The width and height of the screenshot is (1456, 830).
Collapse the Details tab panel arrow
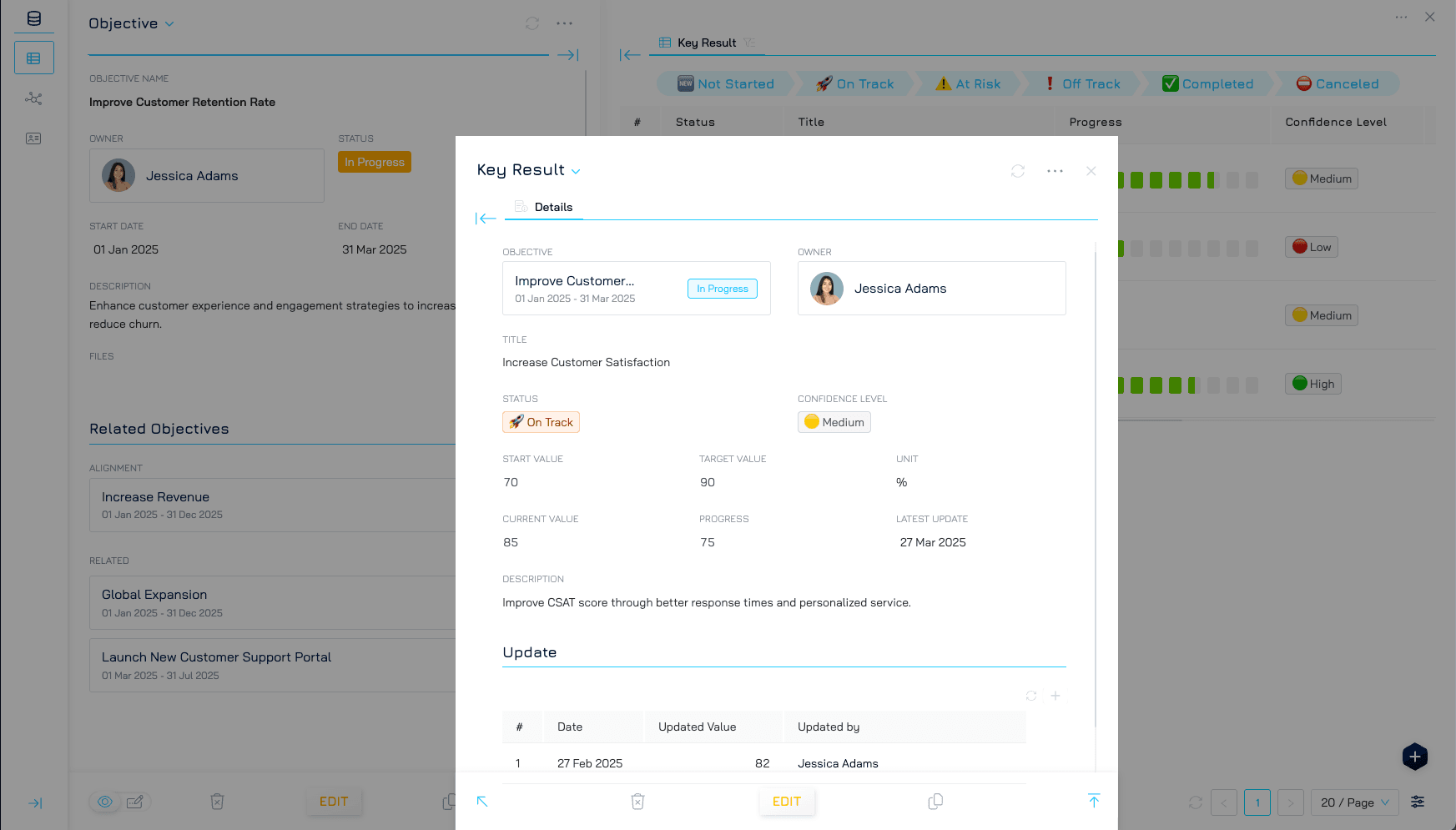pos(486,219)
